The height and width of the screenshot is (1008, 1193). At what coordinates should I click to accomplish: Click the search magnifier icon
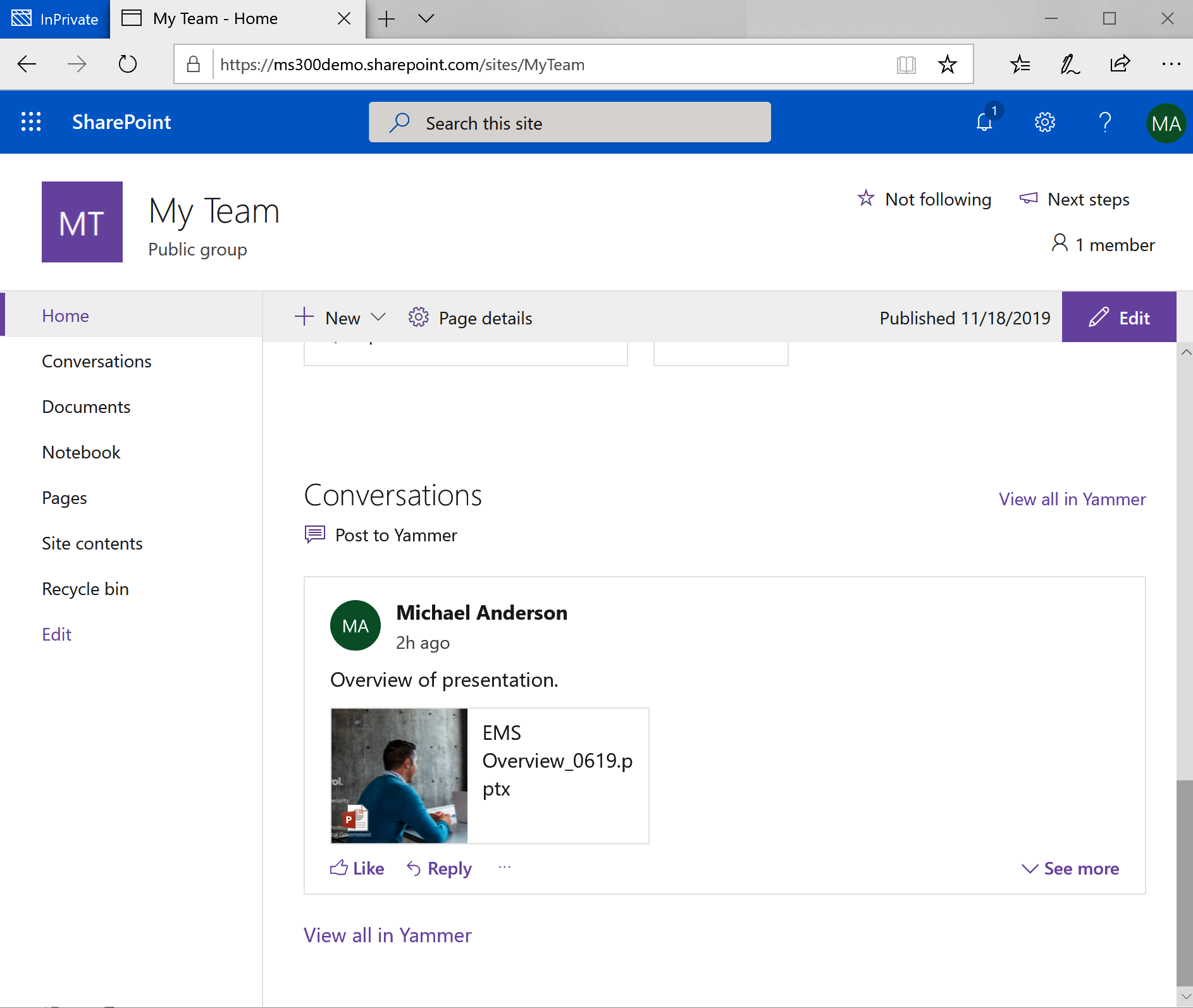[399, 122]
